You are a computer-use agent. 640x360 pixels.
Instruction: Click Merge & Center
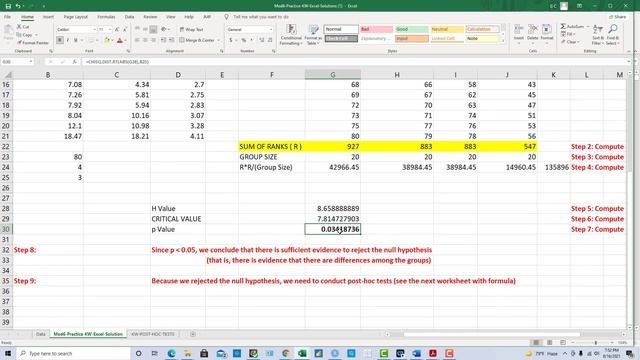click(197, 40)
